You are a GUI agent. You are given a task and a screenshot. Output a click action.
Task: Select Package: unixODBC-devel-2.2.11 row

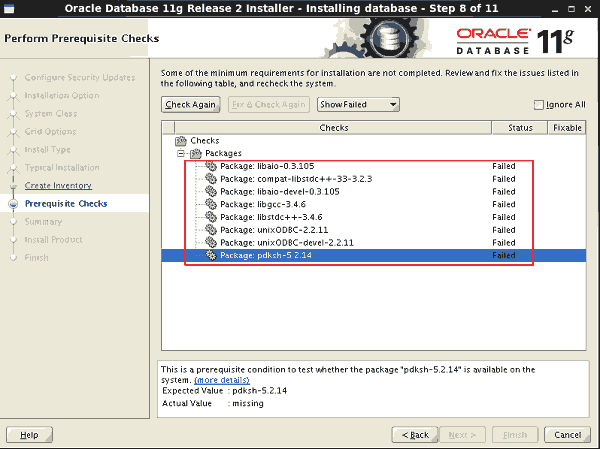[x=373, y=242]
